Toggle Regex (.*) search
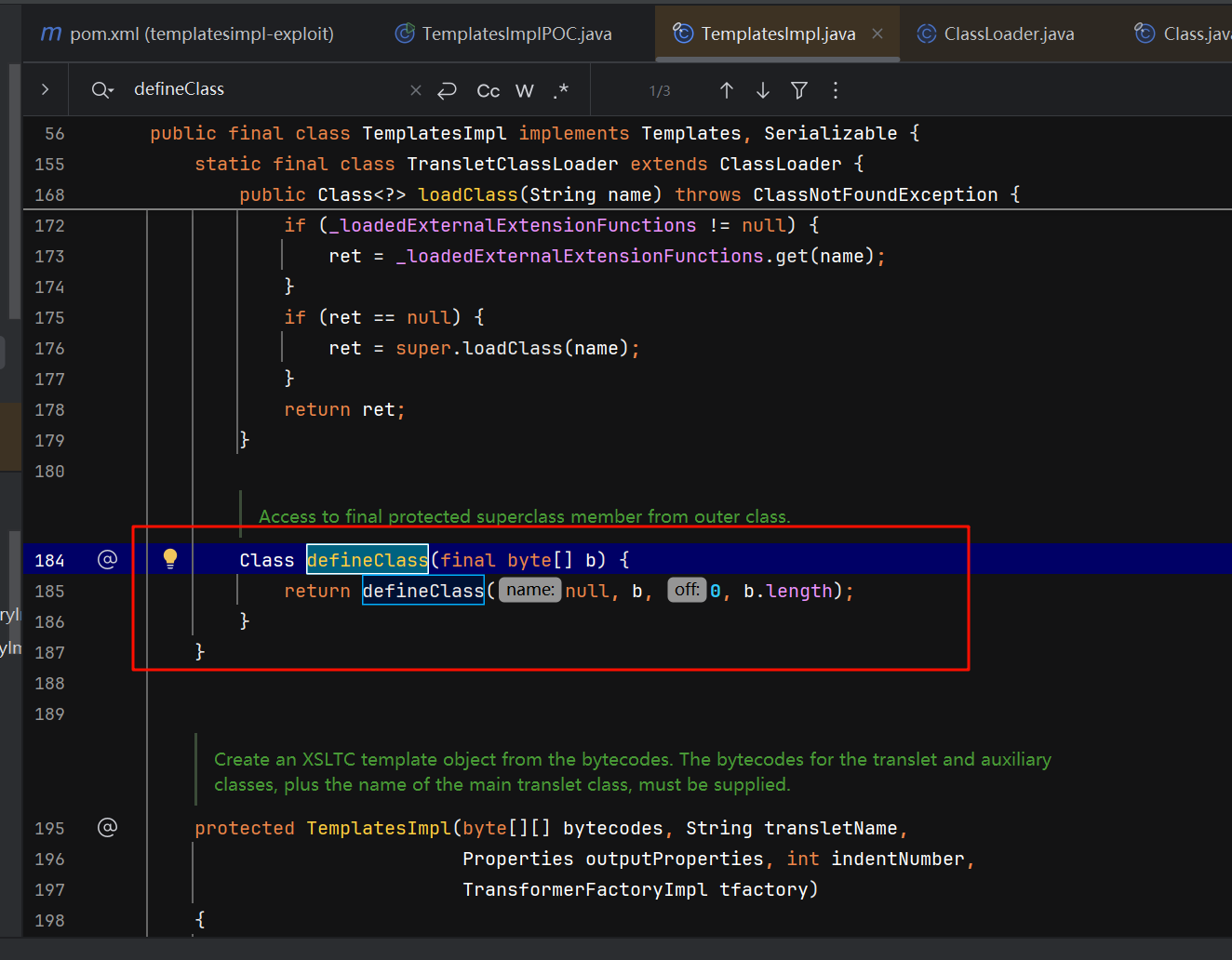1232x960 pixels. point(560,90)
